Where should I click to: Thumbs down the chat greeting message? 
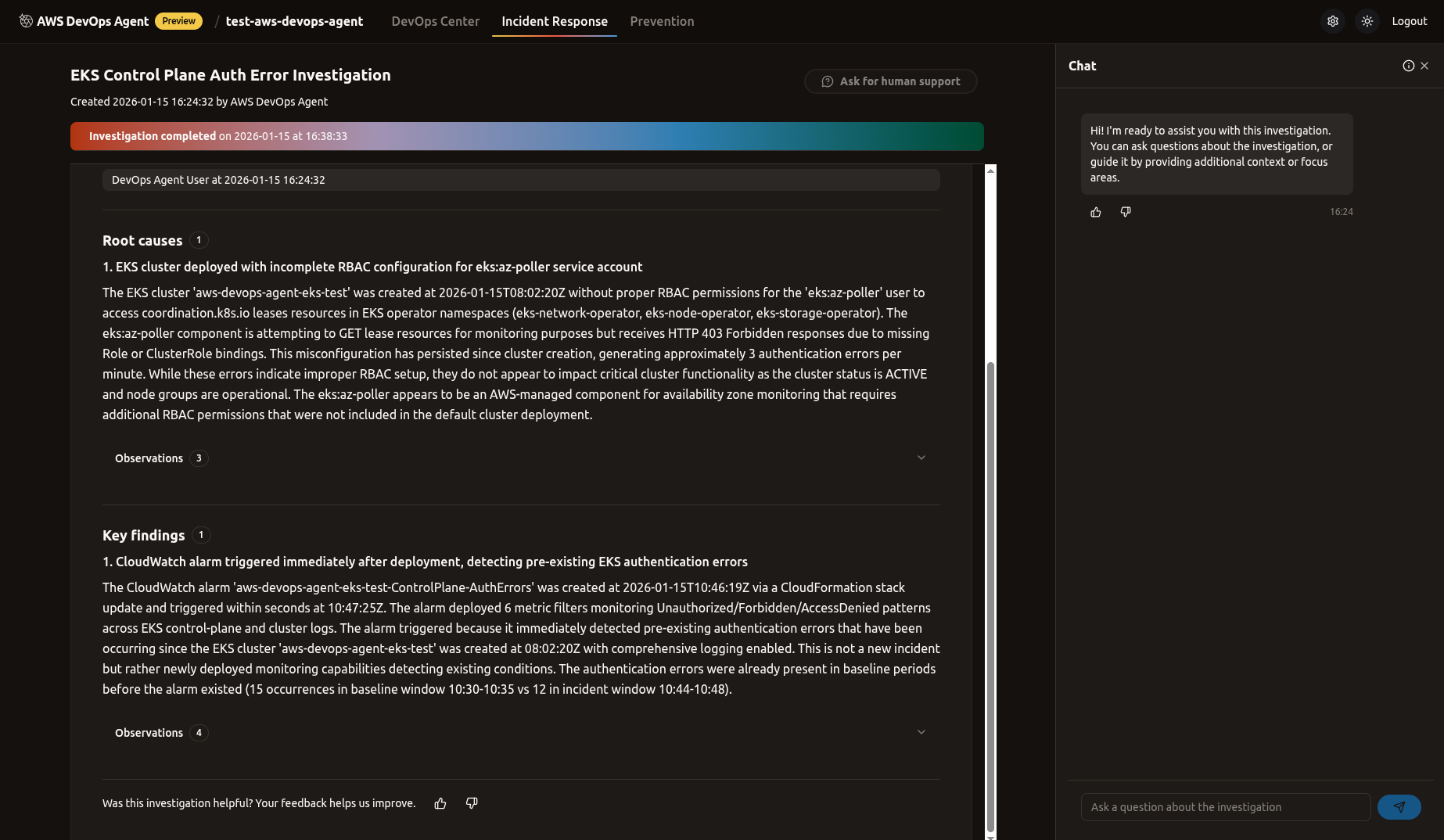[1126, 212]
